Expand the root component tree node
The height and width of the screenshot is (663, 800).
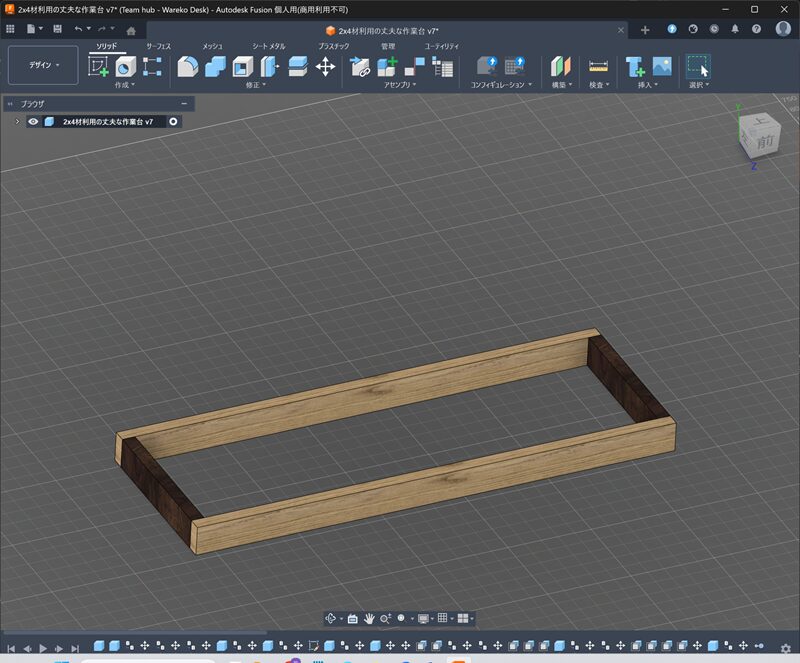coord(17,121)
